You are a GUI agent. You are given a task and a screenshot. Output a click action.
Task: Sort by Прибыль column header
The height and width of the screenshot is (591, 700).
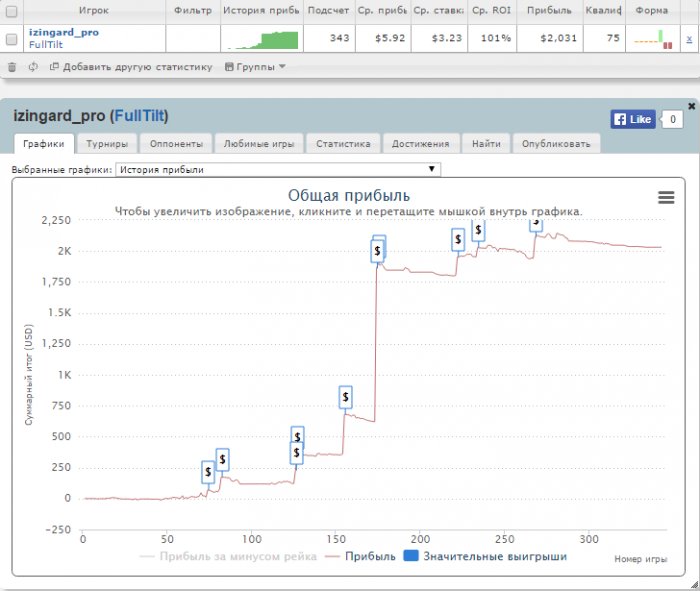(x=550, y=11)
